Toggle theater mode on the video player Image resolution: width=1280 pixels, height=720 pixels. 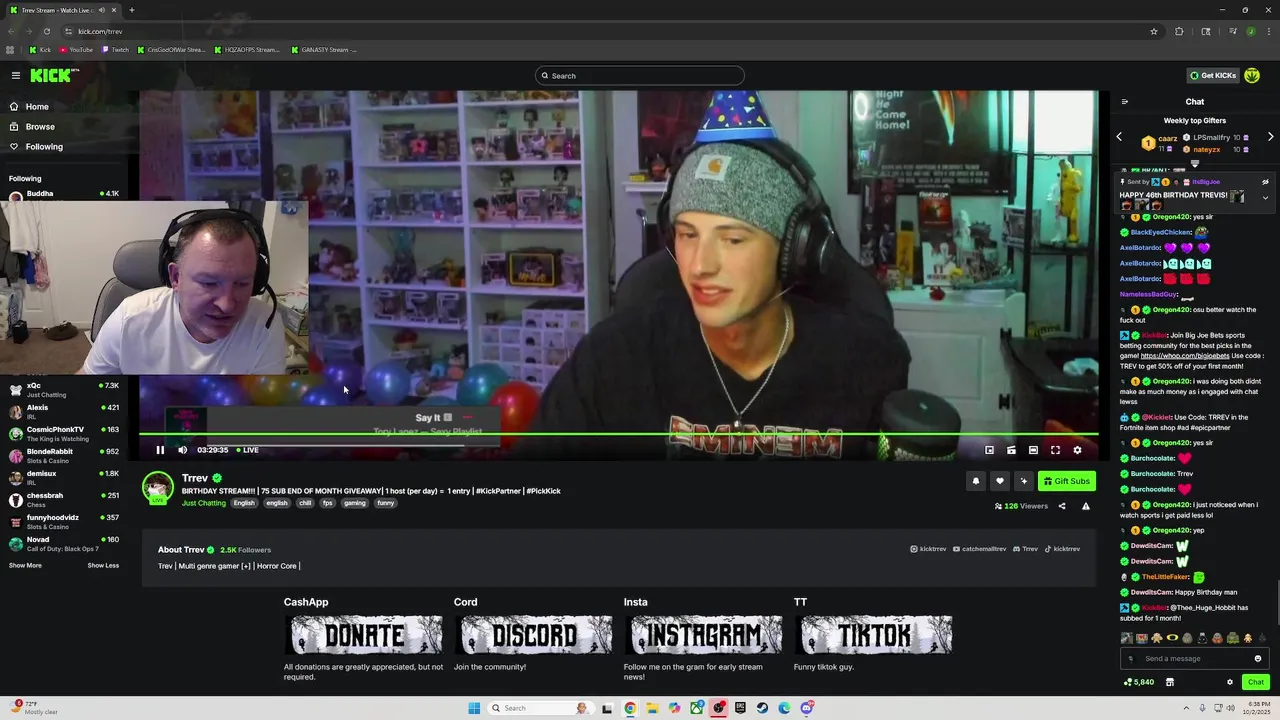[1033, 450]
